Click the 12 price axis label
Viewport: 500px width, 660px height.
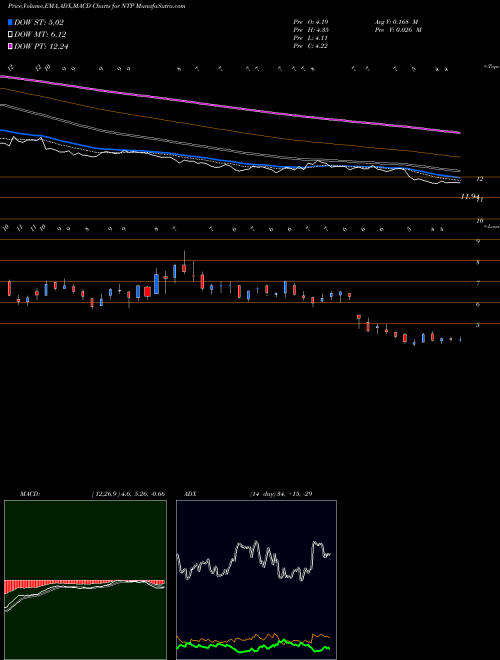coord(479,179)
